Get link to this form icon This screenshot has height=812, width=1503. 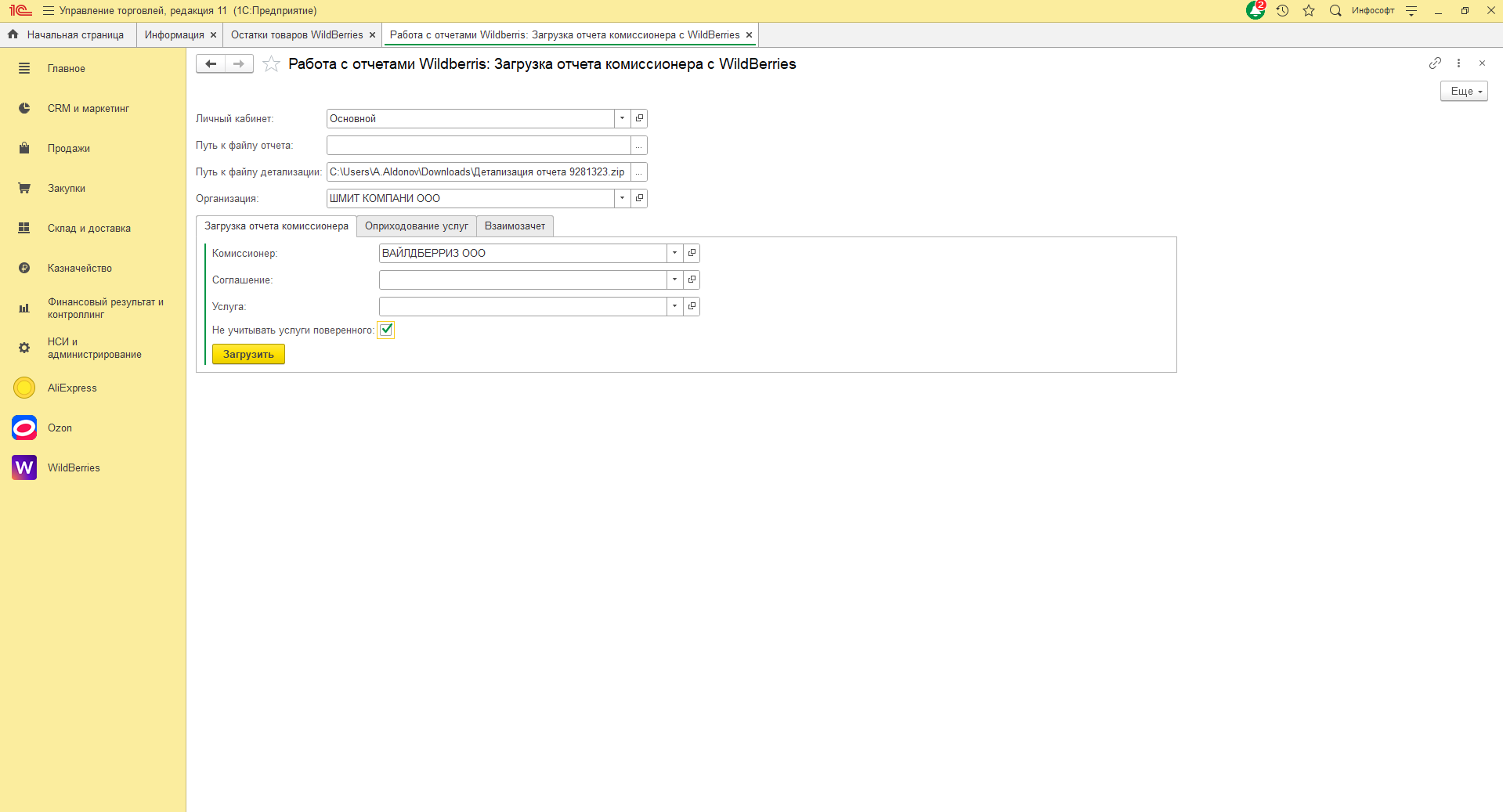(1435, 63)
